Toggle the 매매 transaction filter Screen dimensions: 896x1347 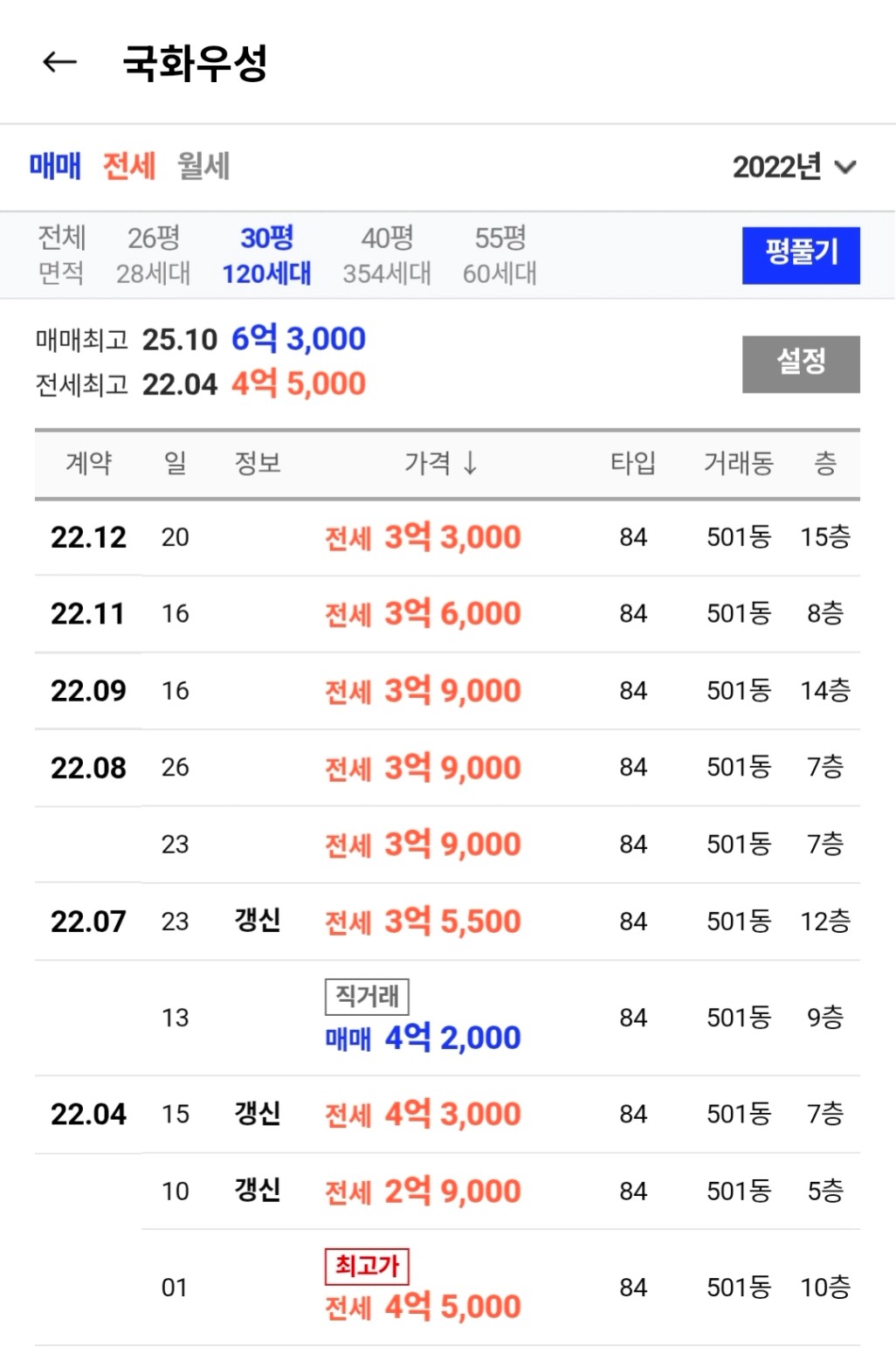click(55, 166)
